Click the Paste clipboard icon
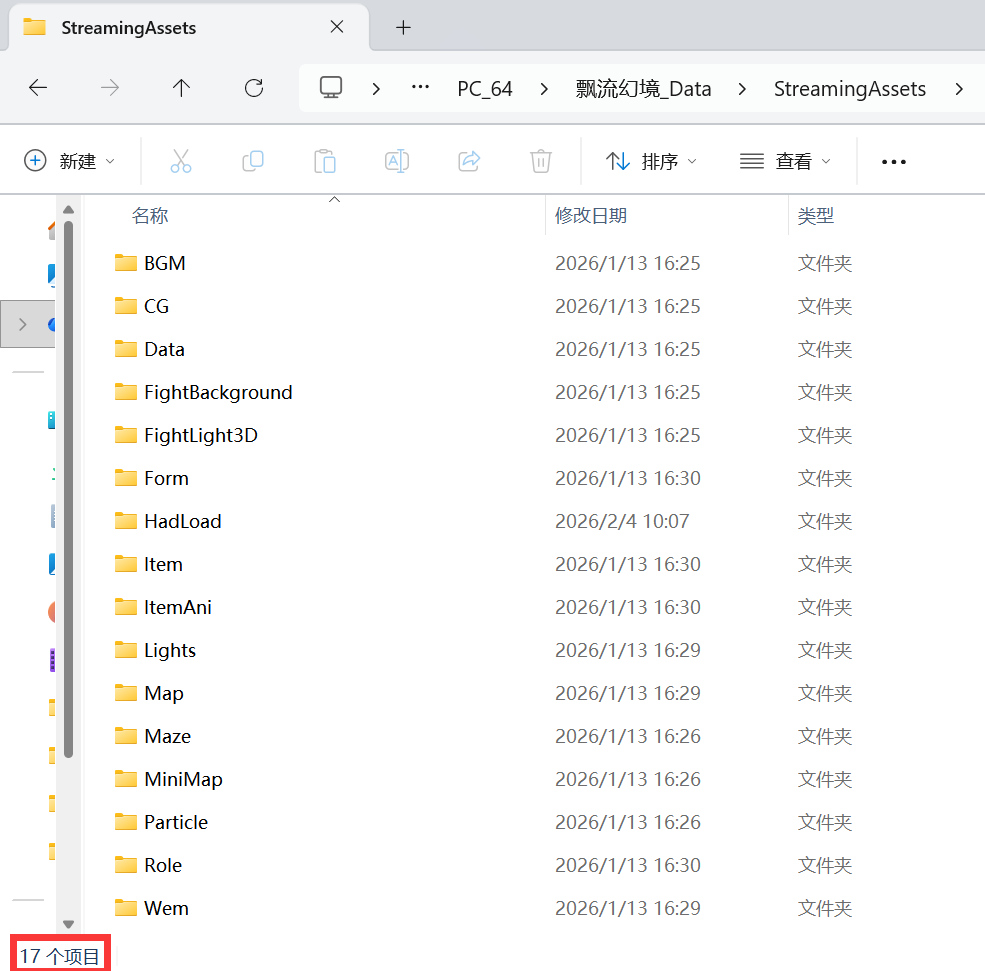The image size is (985, 971). (x=324, y=161)
